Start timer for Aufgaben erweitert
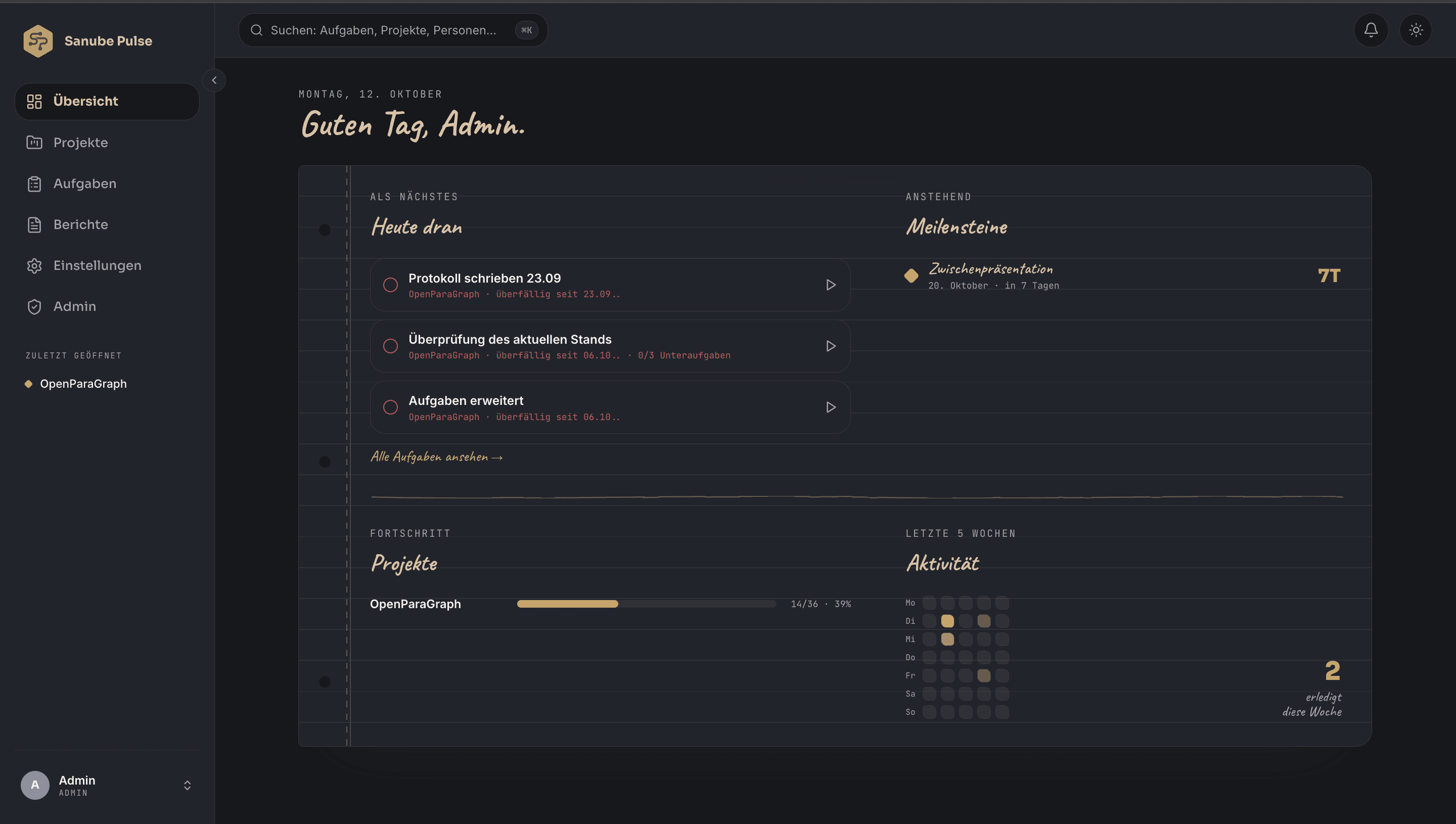Image resolution: width=1456 pixels, height=824 pixels. (830, 407)
